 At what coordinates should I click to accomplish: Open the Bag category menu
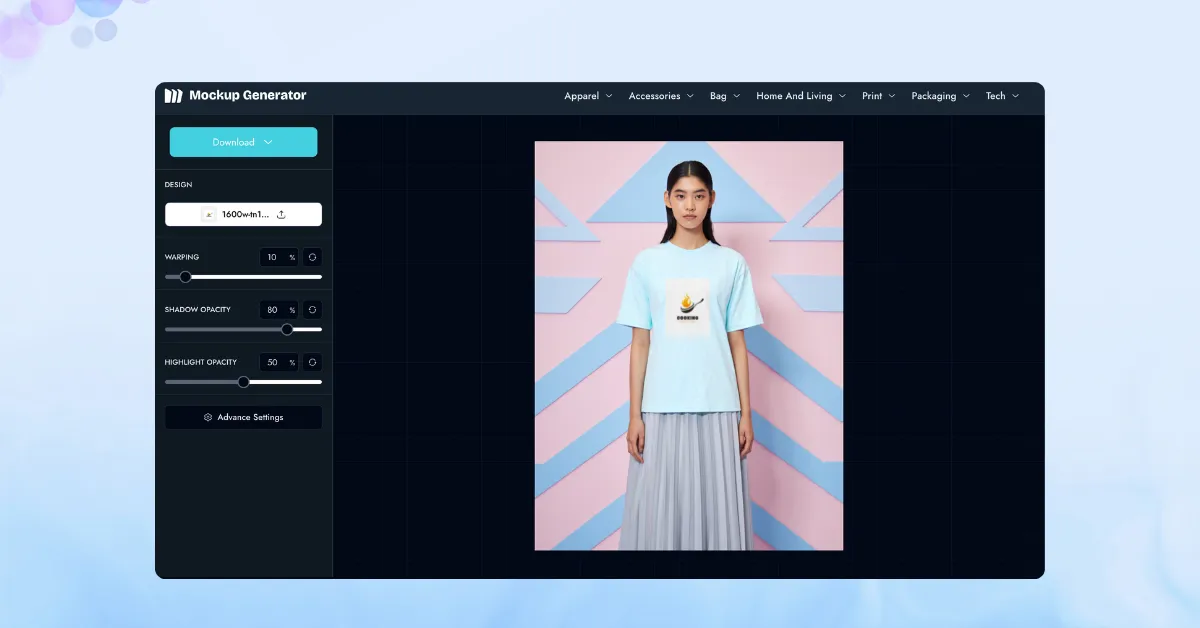(x=725, y=96)
